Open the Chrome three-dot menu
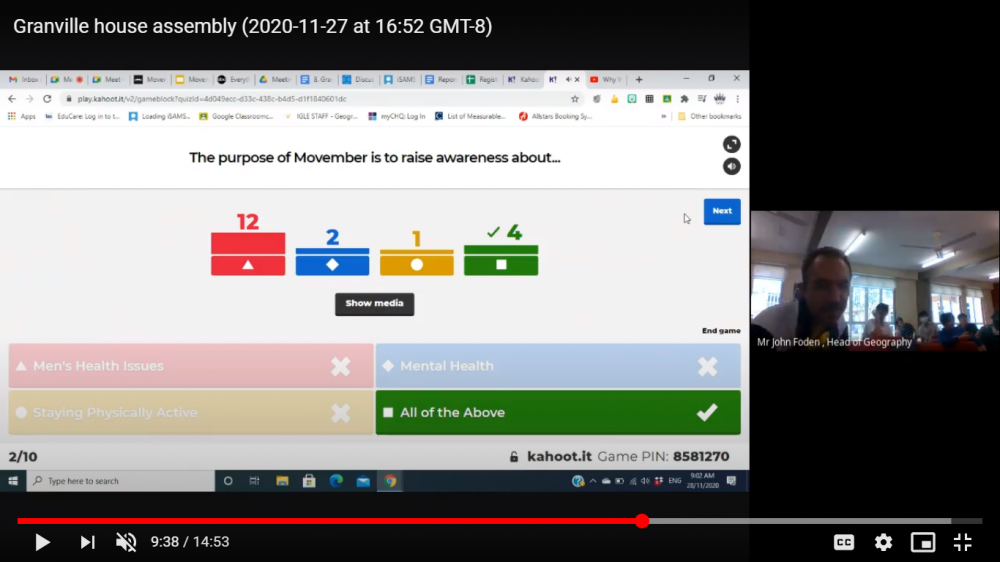Image resolution: width=1000 pixels, height=562 pixels. click(737, 99)
